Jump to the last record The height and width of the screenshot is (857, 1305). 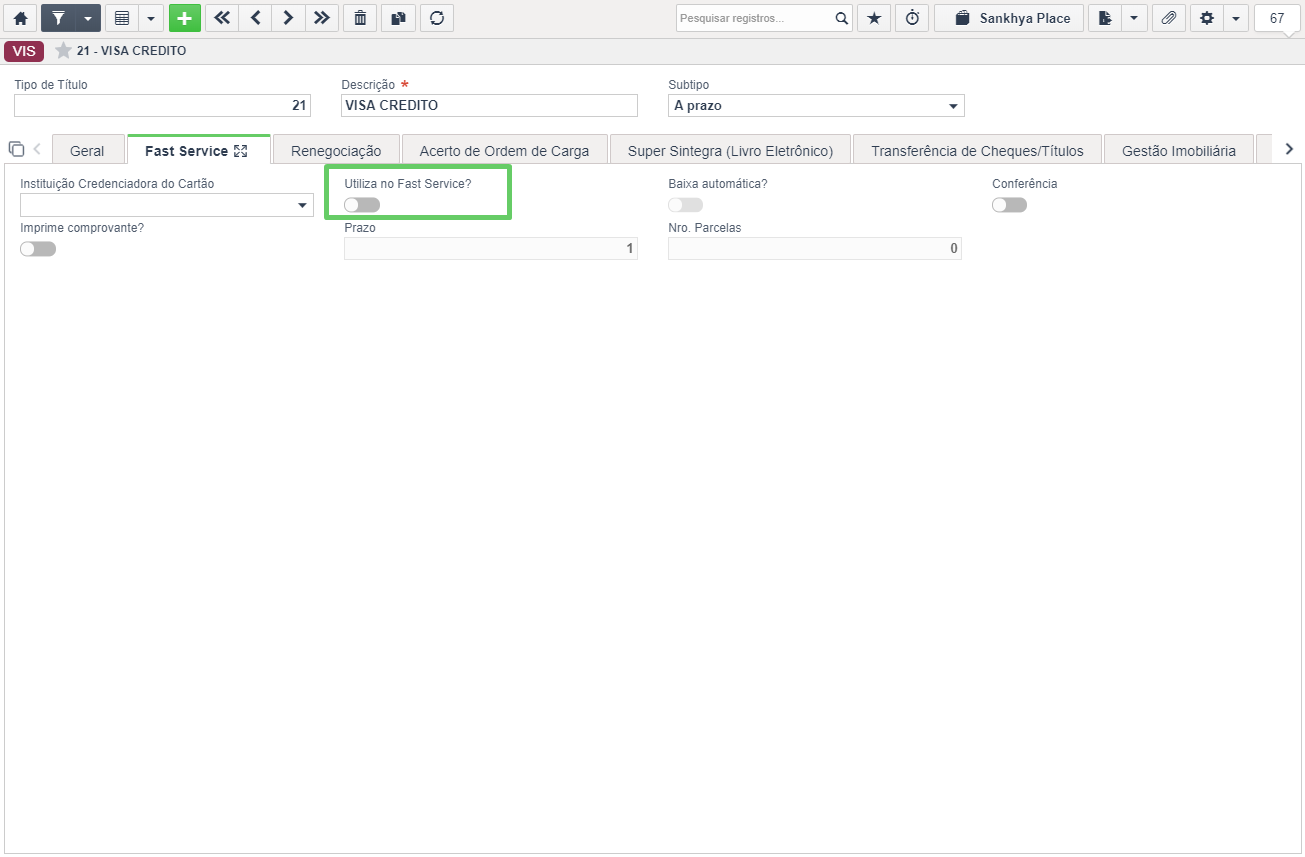(x=321, y=18)
